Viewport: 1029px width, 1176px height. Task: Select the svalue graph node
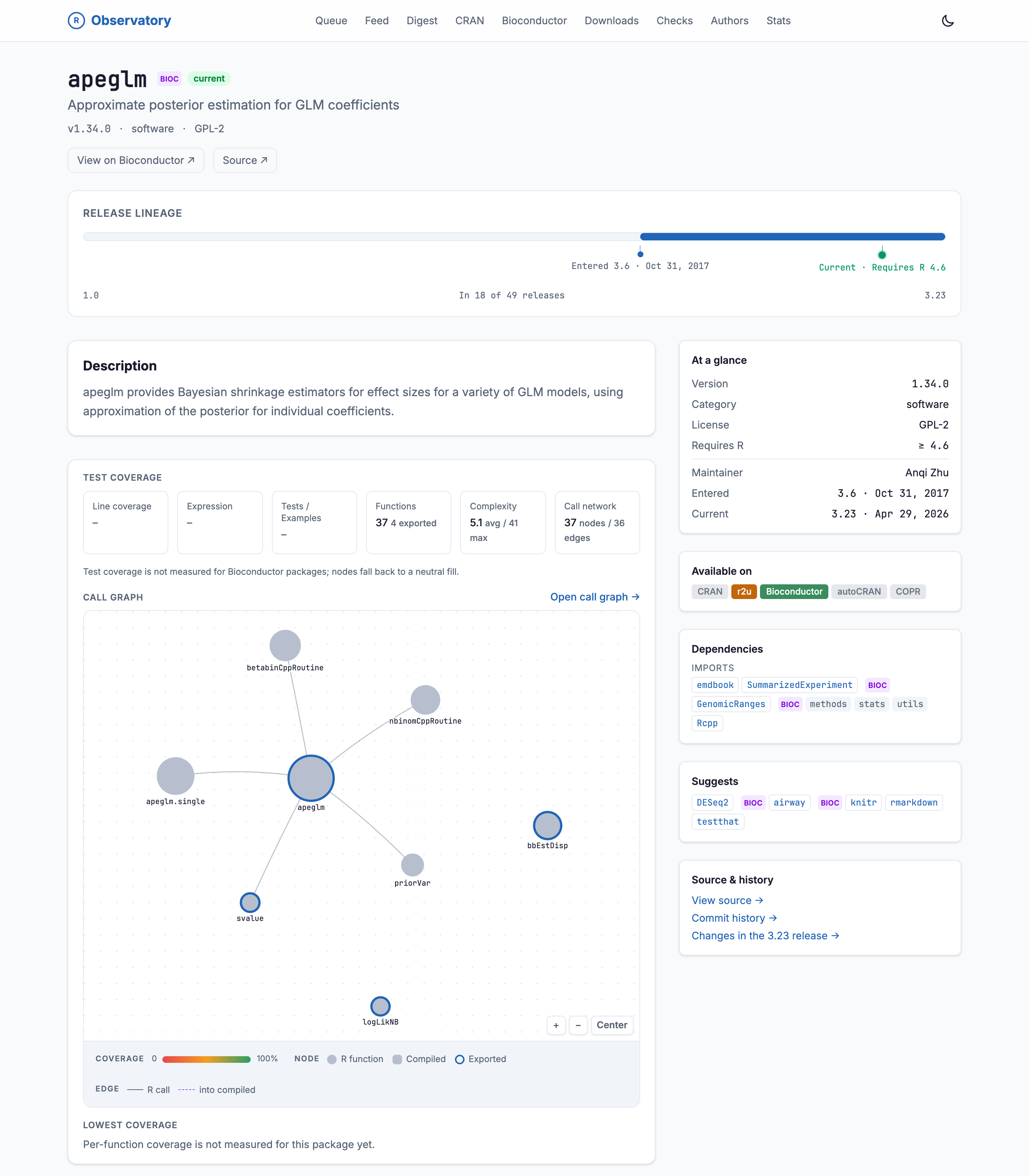(250, 902)
